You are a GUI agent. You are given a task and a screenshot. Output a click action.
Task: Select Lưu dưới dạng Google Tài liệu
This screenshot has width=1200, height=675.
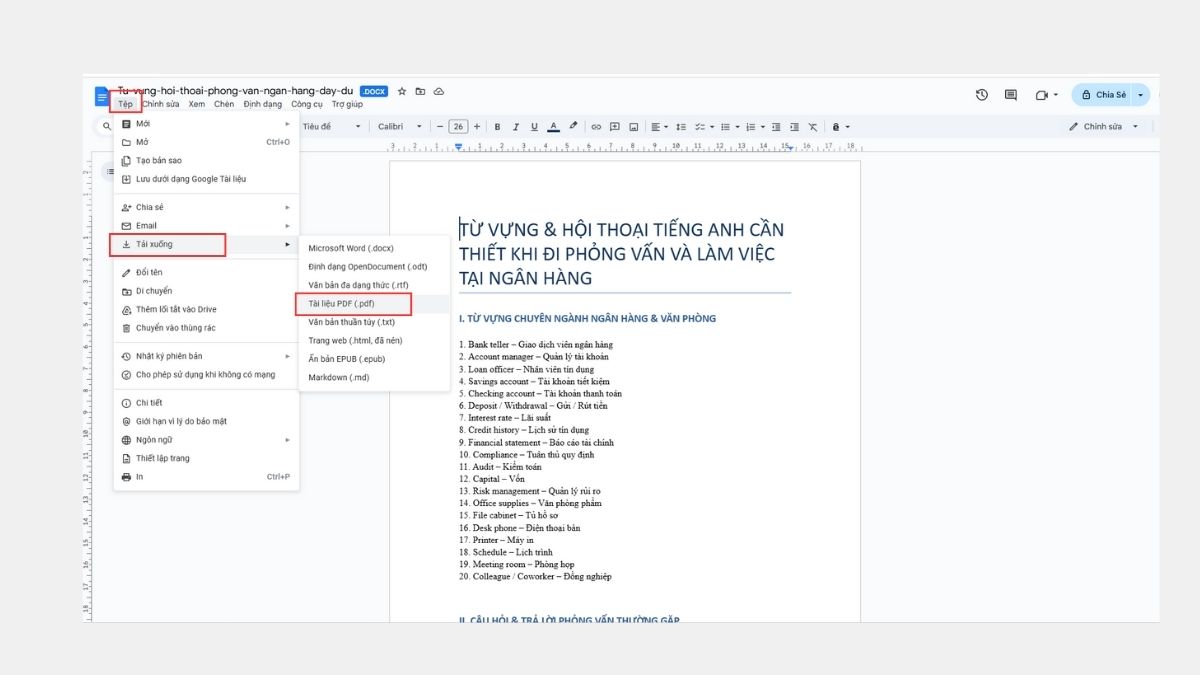tap(205, 179)
